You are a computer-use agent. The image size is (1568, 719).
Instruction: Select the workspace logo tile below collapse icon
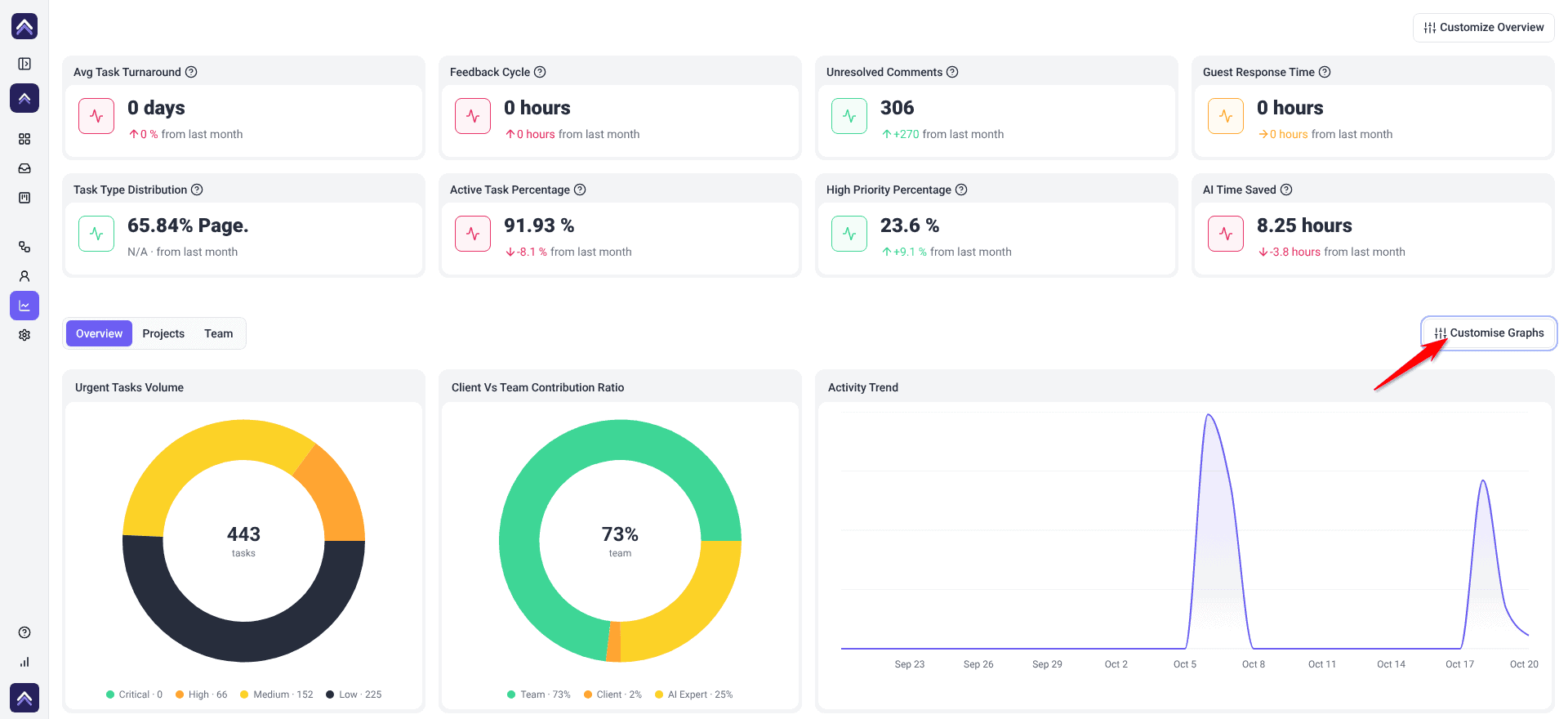point(24,98)
